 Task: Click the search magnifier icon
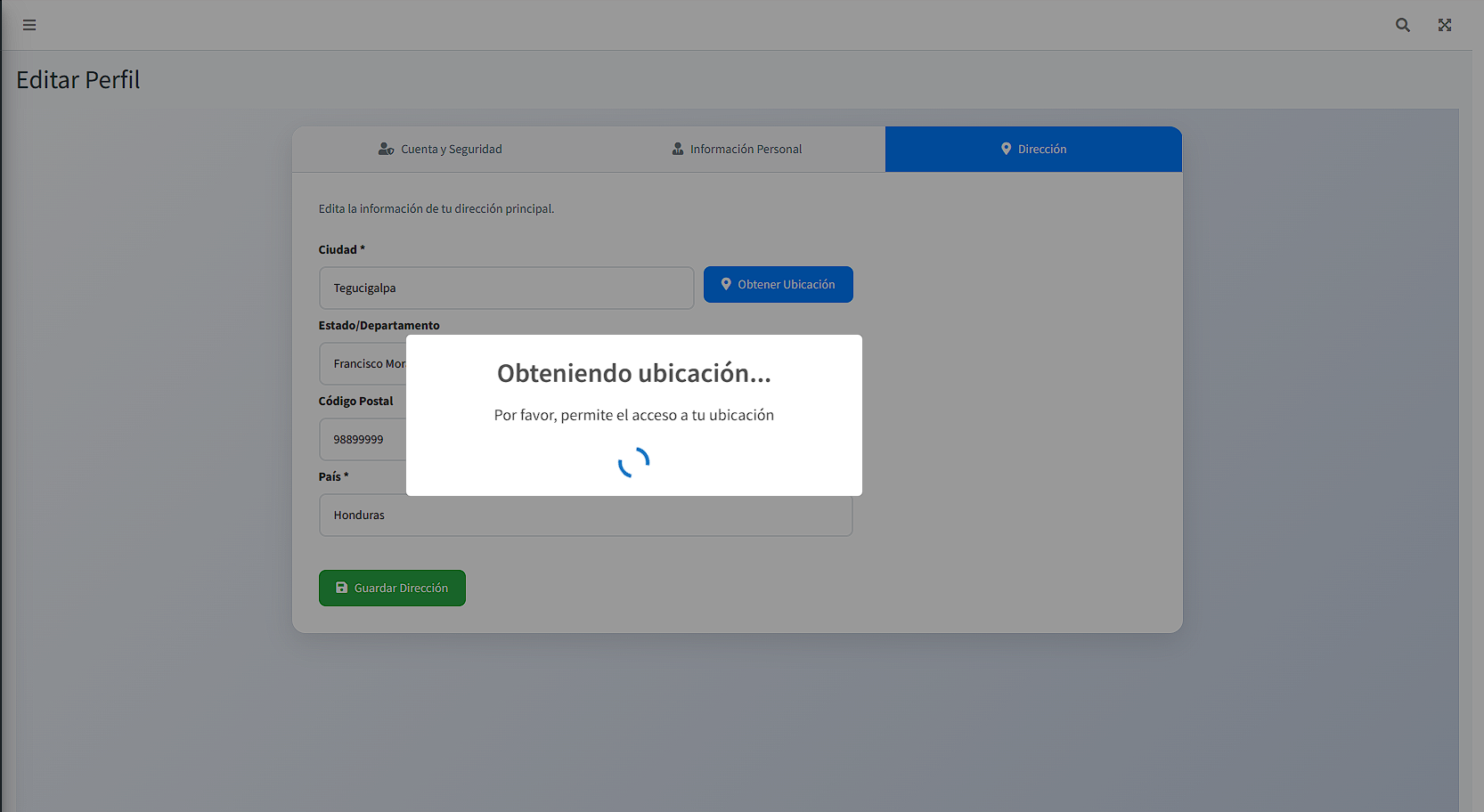click(1402, 25)
